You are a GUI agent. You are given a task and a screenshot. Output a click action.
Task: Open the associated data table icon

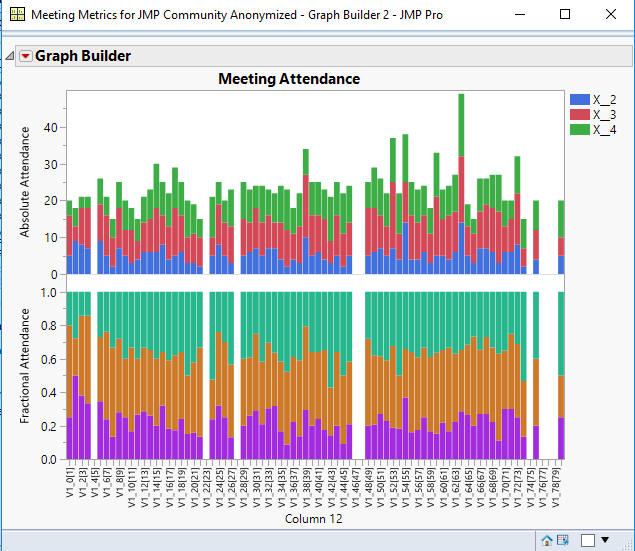[563, 540]
